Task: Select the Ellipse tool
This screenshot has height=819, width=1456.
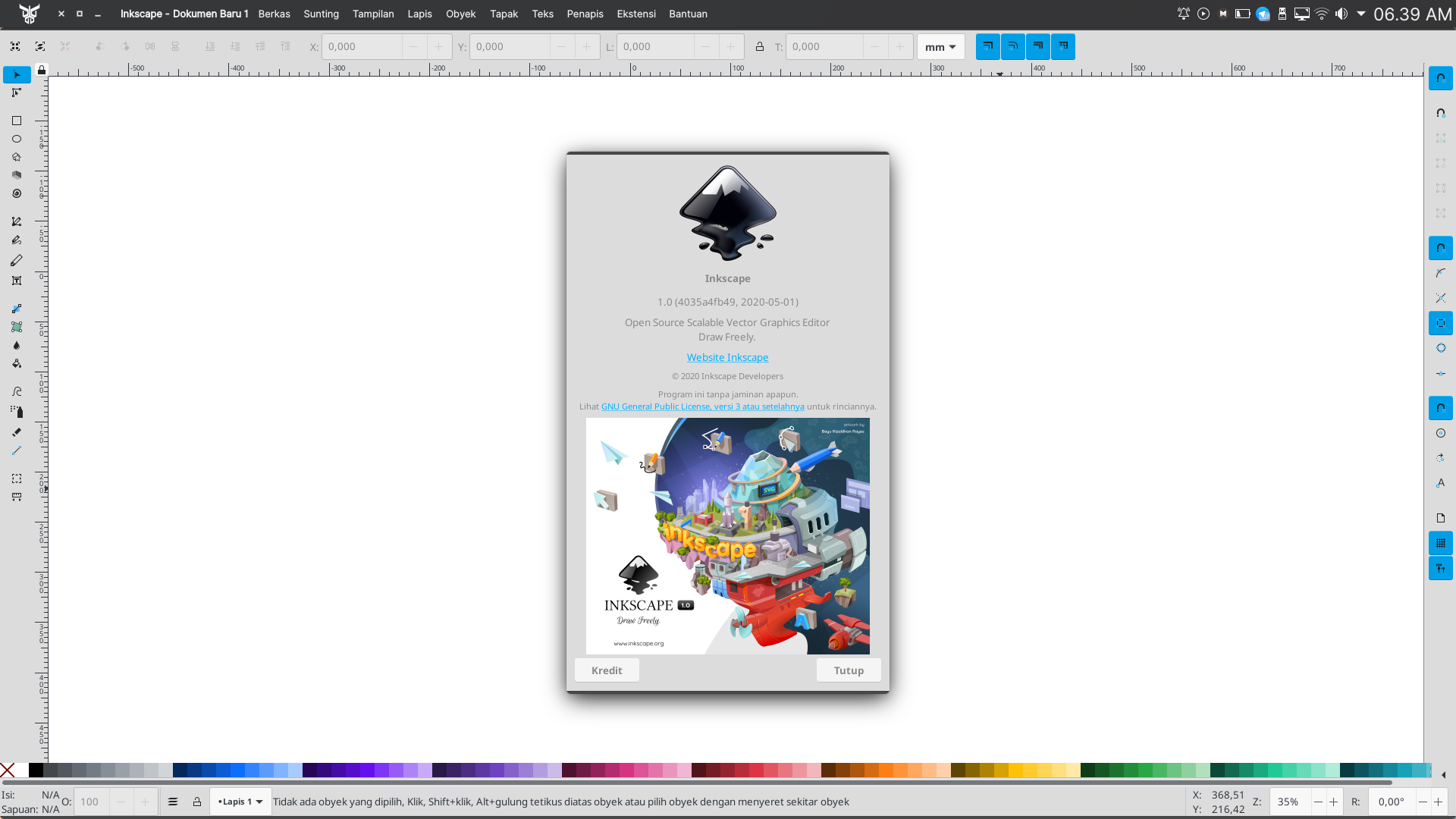Action: pos(17,139)
